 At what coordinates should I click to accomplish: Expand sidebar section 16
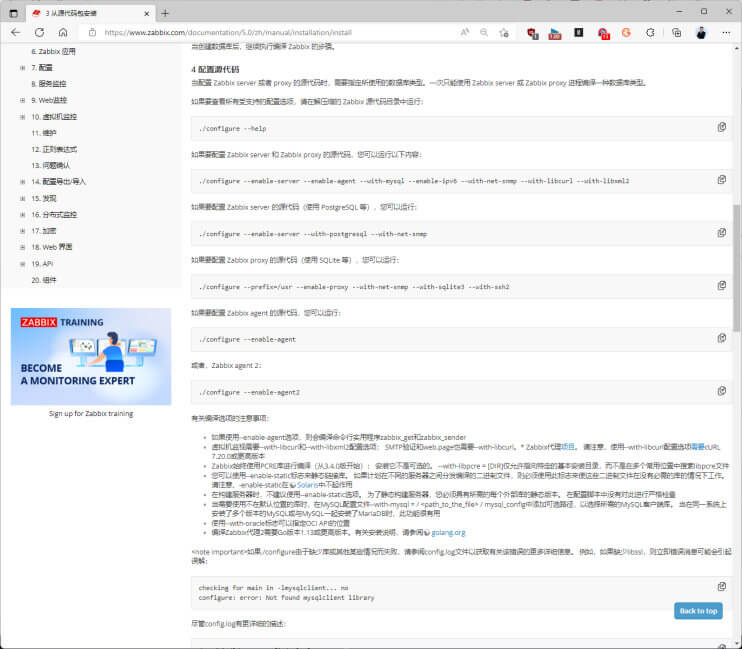click(22, 215)
